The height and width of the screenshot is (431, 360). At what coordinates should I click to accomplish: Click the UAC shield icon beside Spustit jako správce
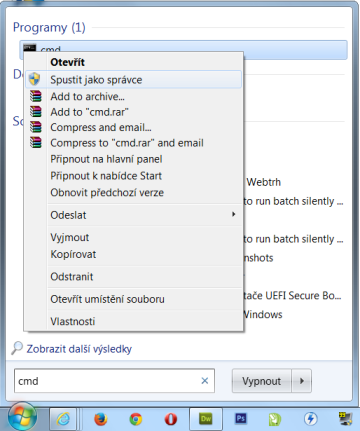34,79
